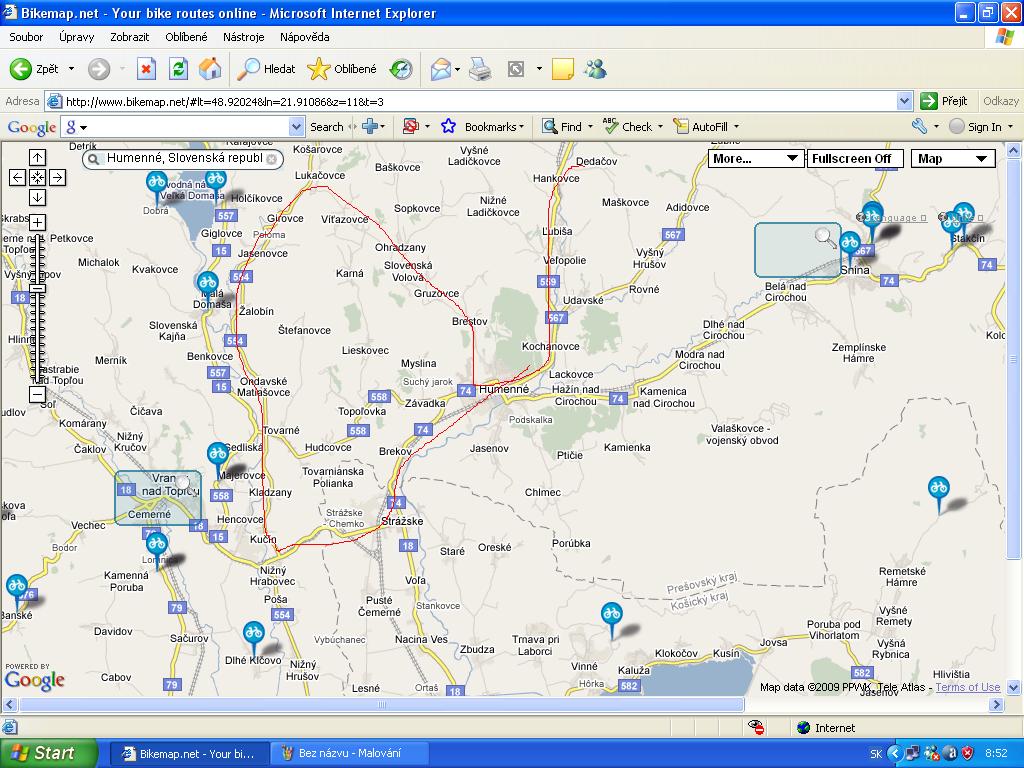Toggle the Fullscreen Off button
This screenshot has height=768, width=1024.
[855, 159]
